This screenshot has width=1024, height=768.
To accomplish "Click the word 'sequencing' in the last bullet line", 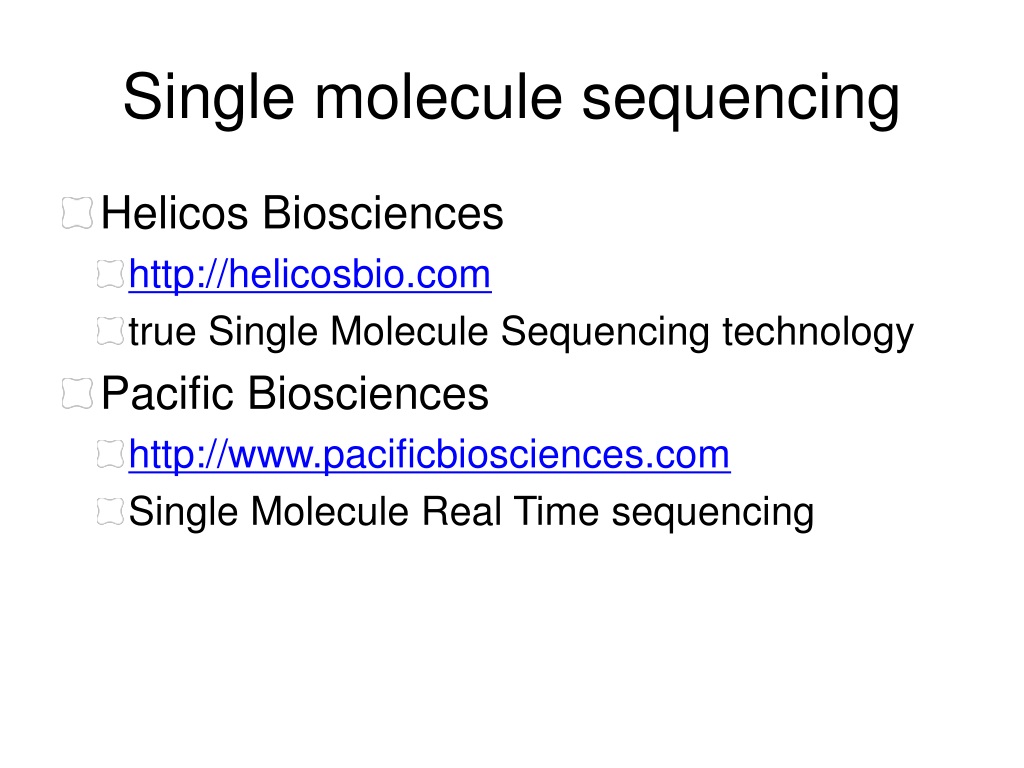I will (x=712, y=513).
